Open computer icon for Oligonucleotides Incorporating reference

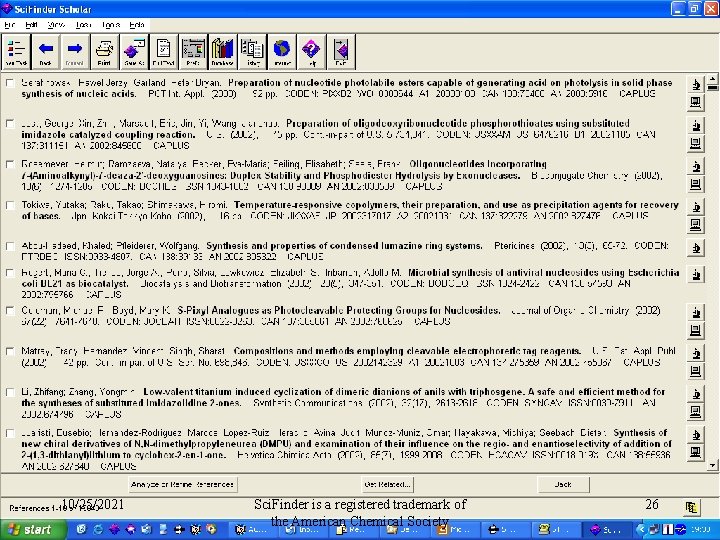click(x=696, y=184)
